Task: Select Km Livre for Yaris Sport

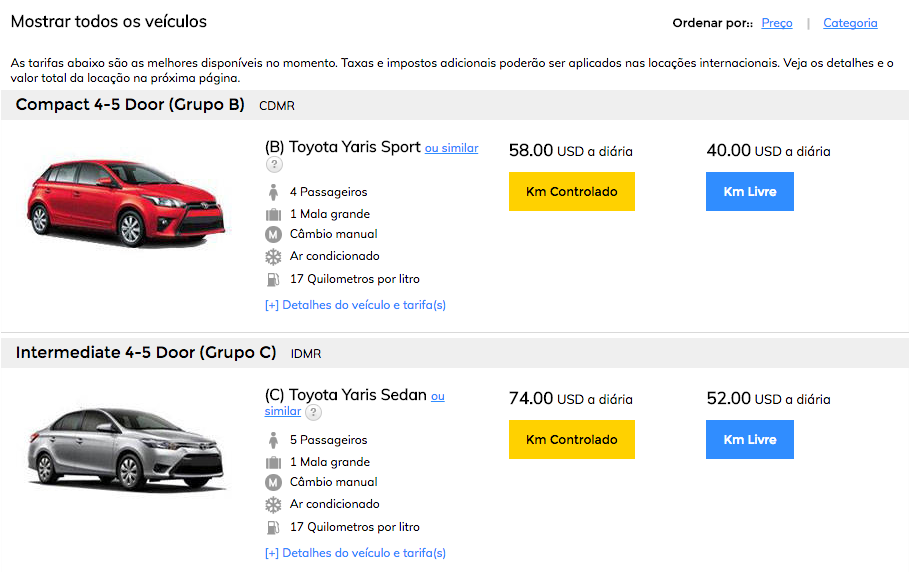Action: [x=750, y=191]
